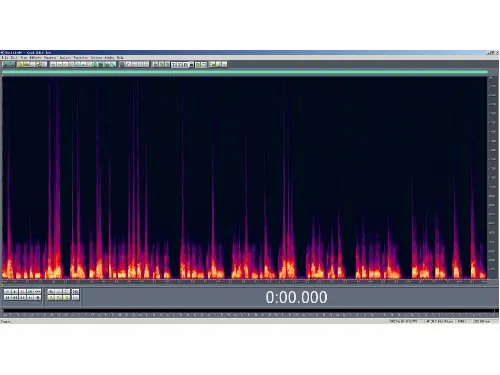Click the green horizontal range bar above spectrogram
This screenshot has width=500, height=375.
[x=245, y=72]
